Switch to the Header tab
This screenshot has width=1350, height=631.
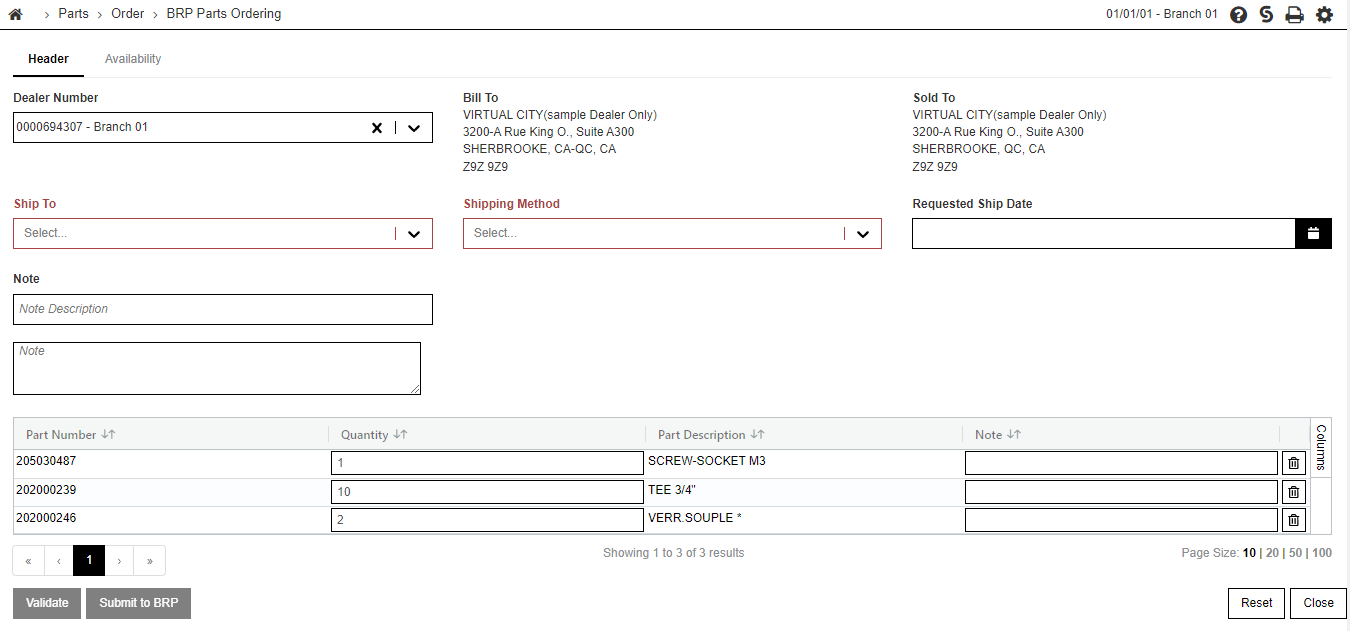[x=48, y=59]
